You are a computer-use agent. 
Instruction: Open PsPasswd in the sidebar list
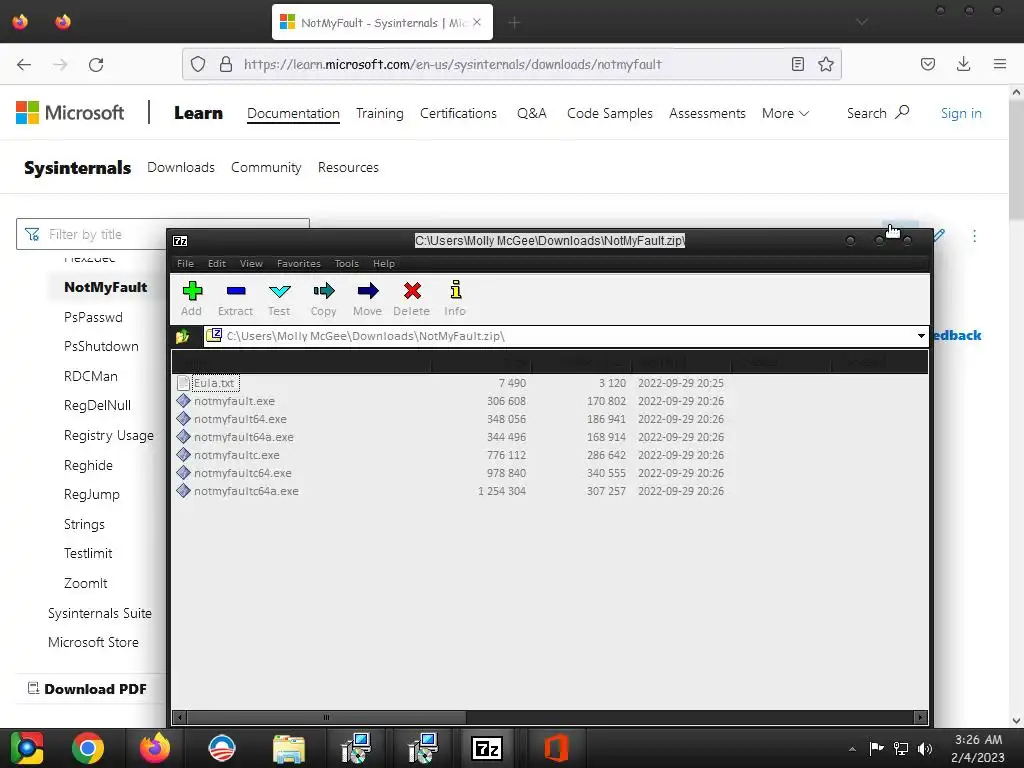[93, 317]
